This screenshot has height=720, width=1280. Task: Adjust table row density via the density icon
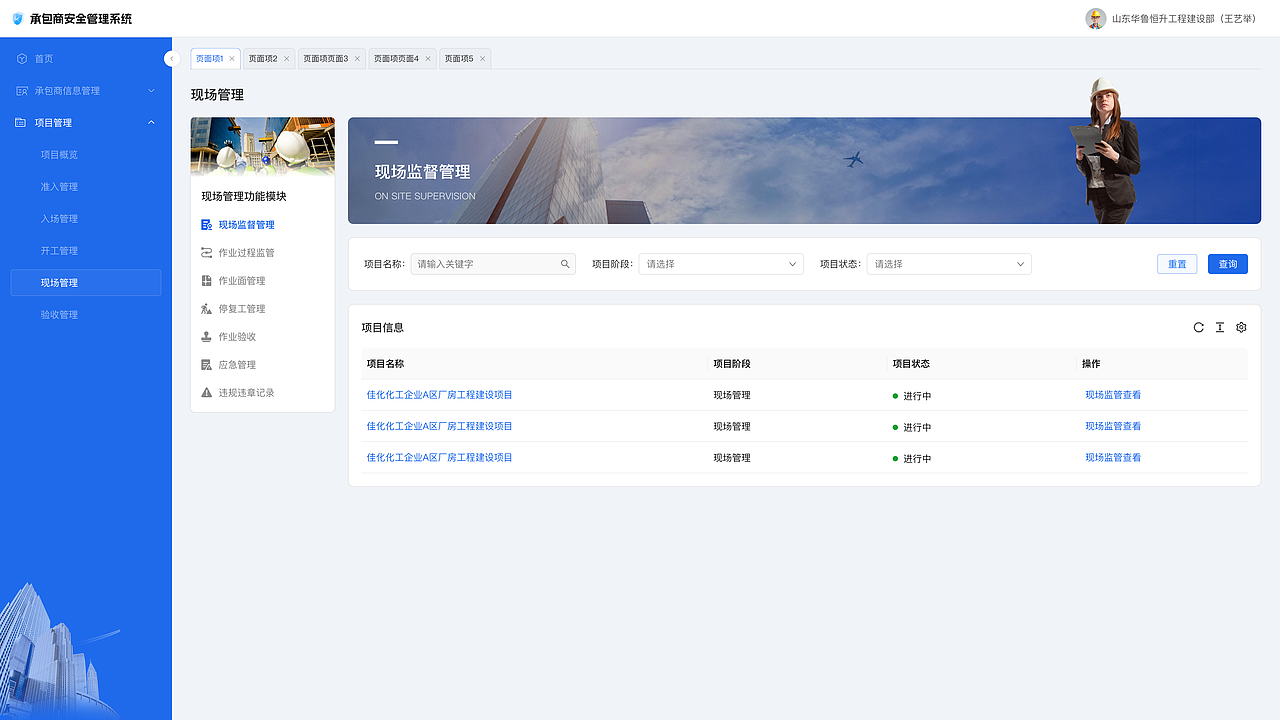point(1219,327)
